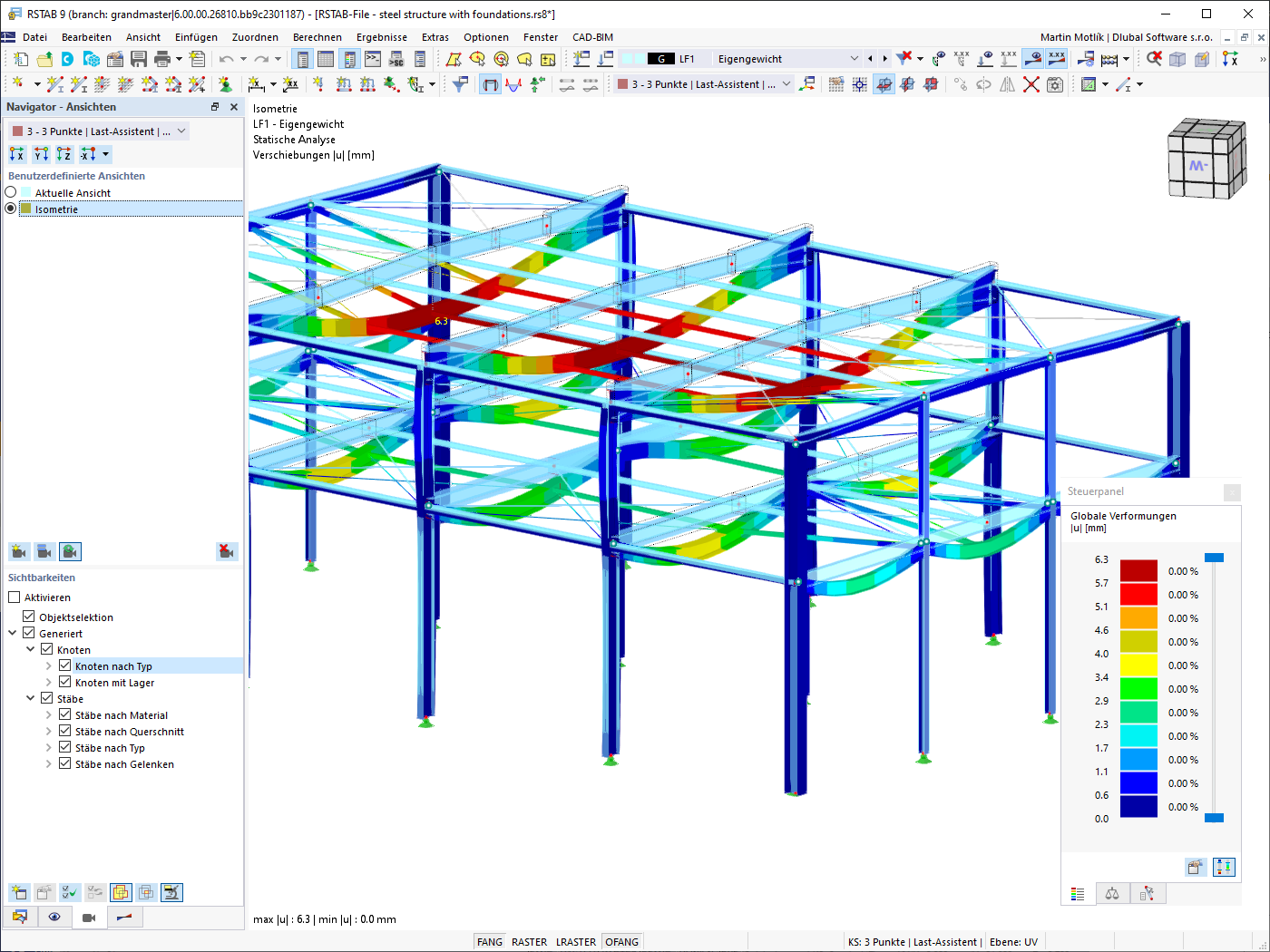This screenshot has height=952, width=1270.
Task: Go to the next load case arrow
Action: pyautogui.click(x=885, y=59)
